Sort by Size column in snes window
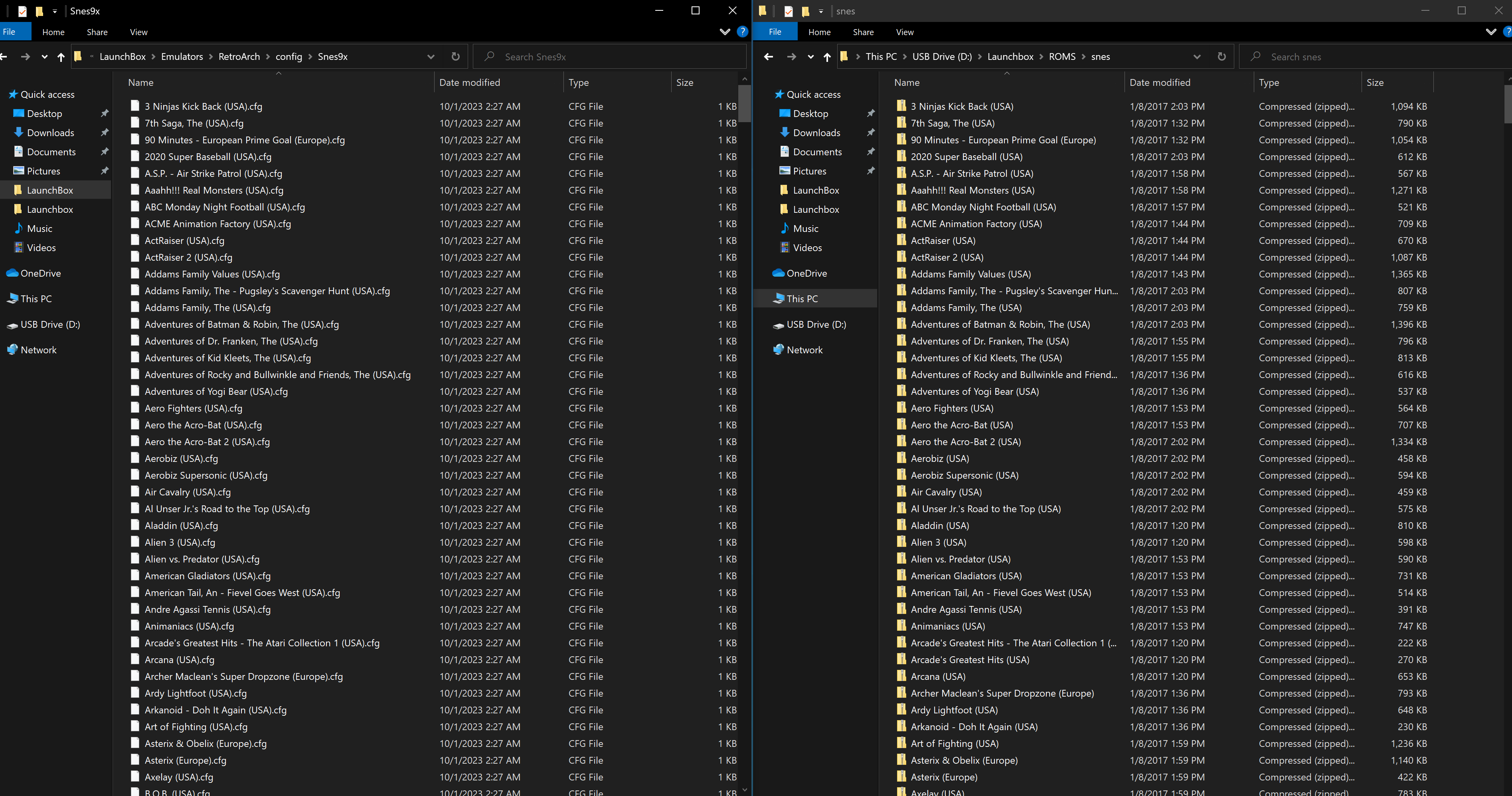Image resolution: width=1512 pixels, height=796 pixels. click(1397, 83)
